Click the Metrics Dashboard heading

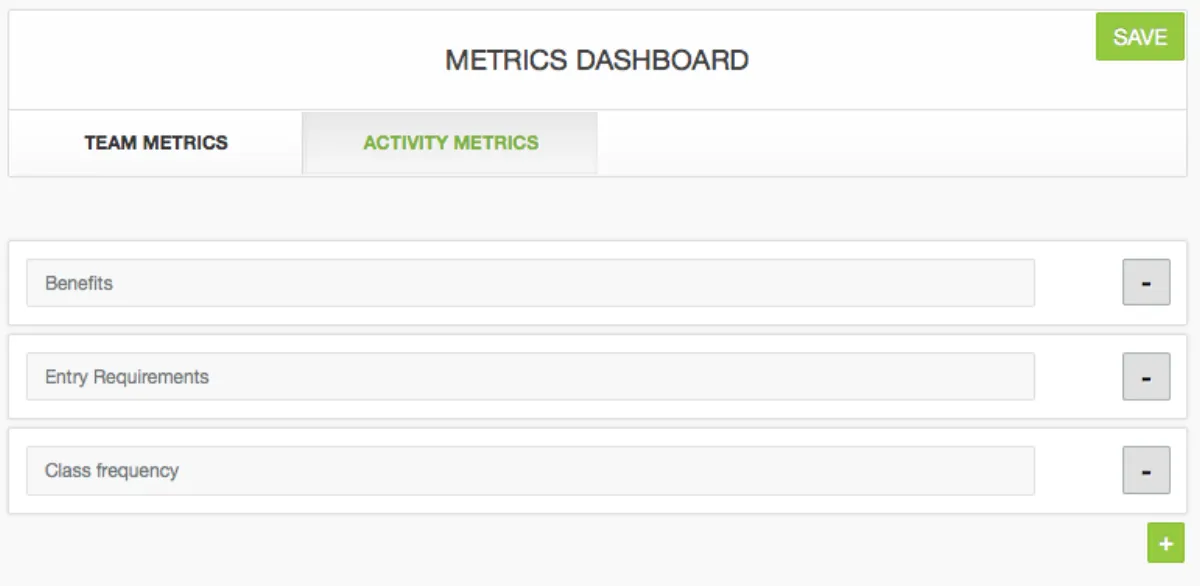click(597, 60)
